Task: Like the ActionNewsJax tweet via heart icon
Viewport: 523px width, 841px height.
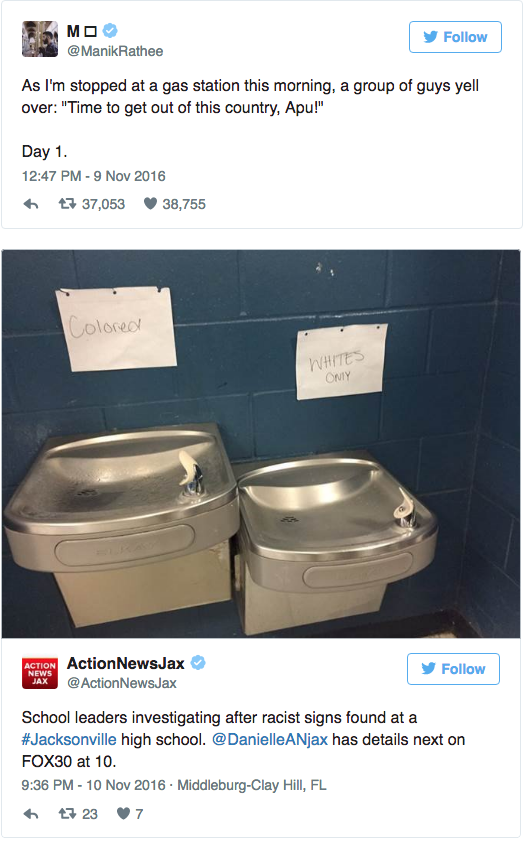Action: pos(123,814)
